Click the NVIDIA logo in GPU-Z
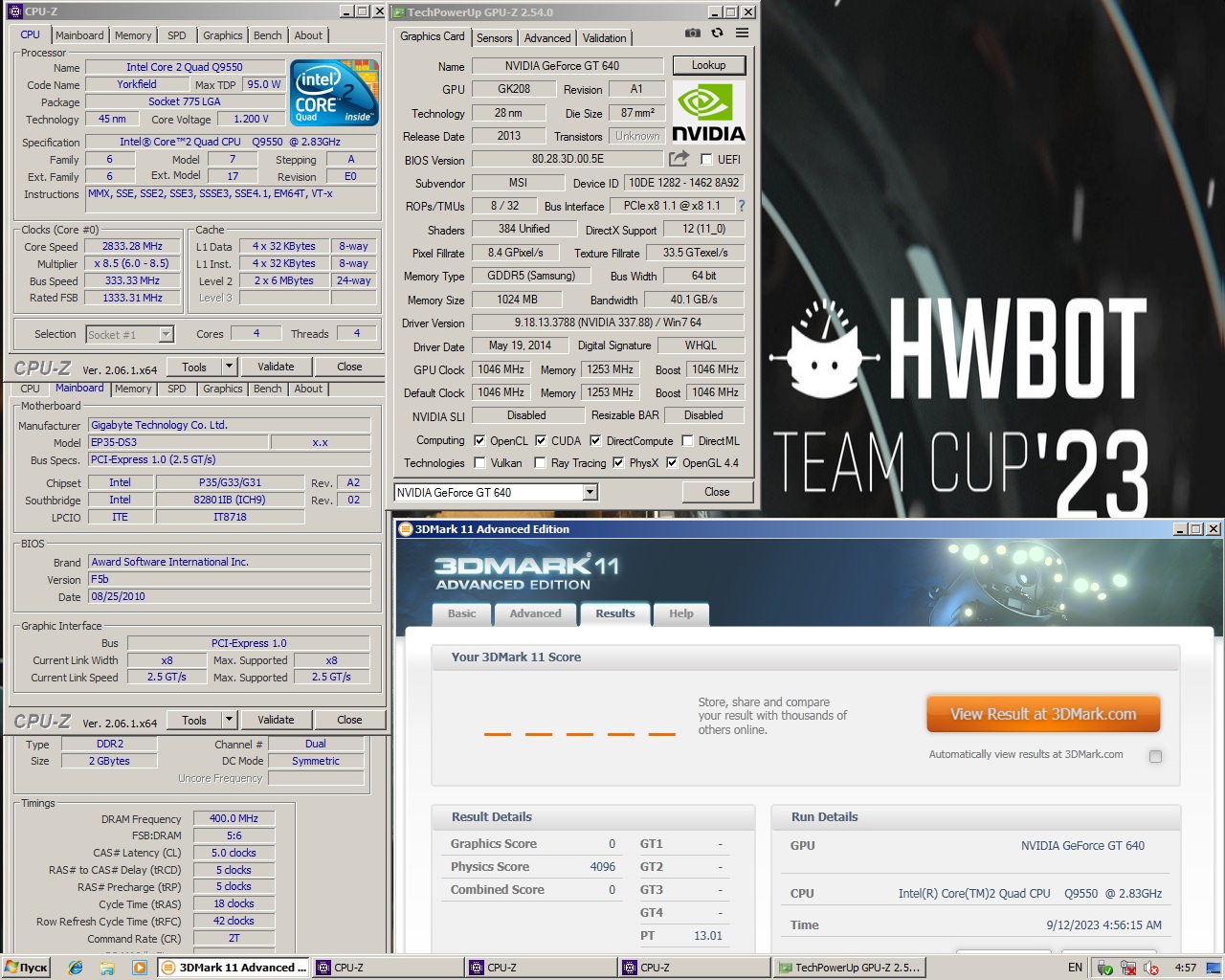1225x980 pixels. tap(709, 112)
